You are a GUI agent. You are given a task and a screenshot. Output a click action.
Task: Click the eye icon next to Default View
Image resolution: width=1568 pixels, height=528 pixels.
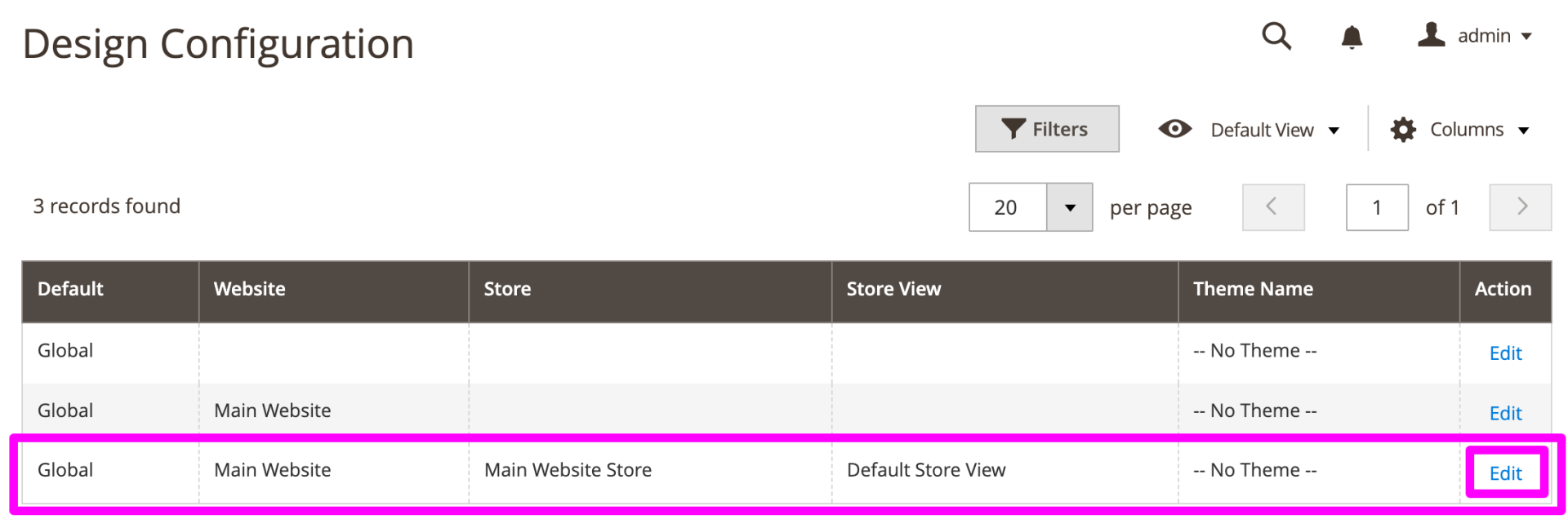[1174, 128]
